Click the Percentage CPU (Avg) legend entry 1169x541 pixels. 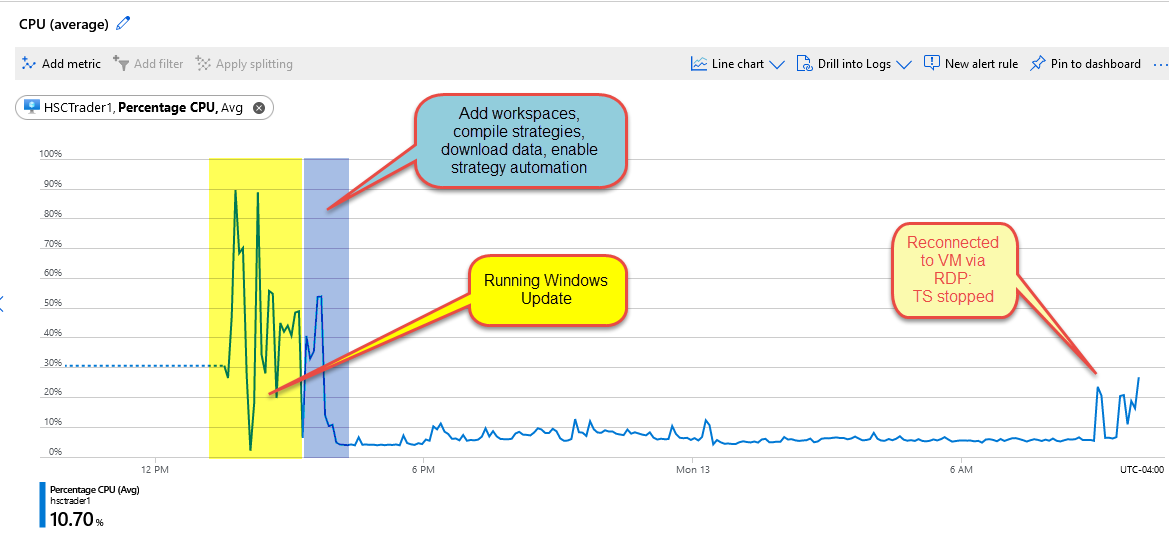(95, 490)
